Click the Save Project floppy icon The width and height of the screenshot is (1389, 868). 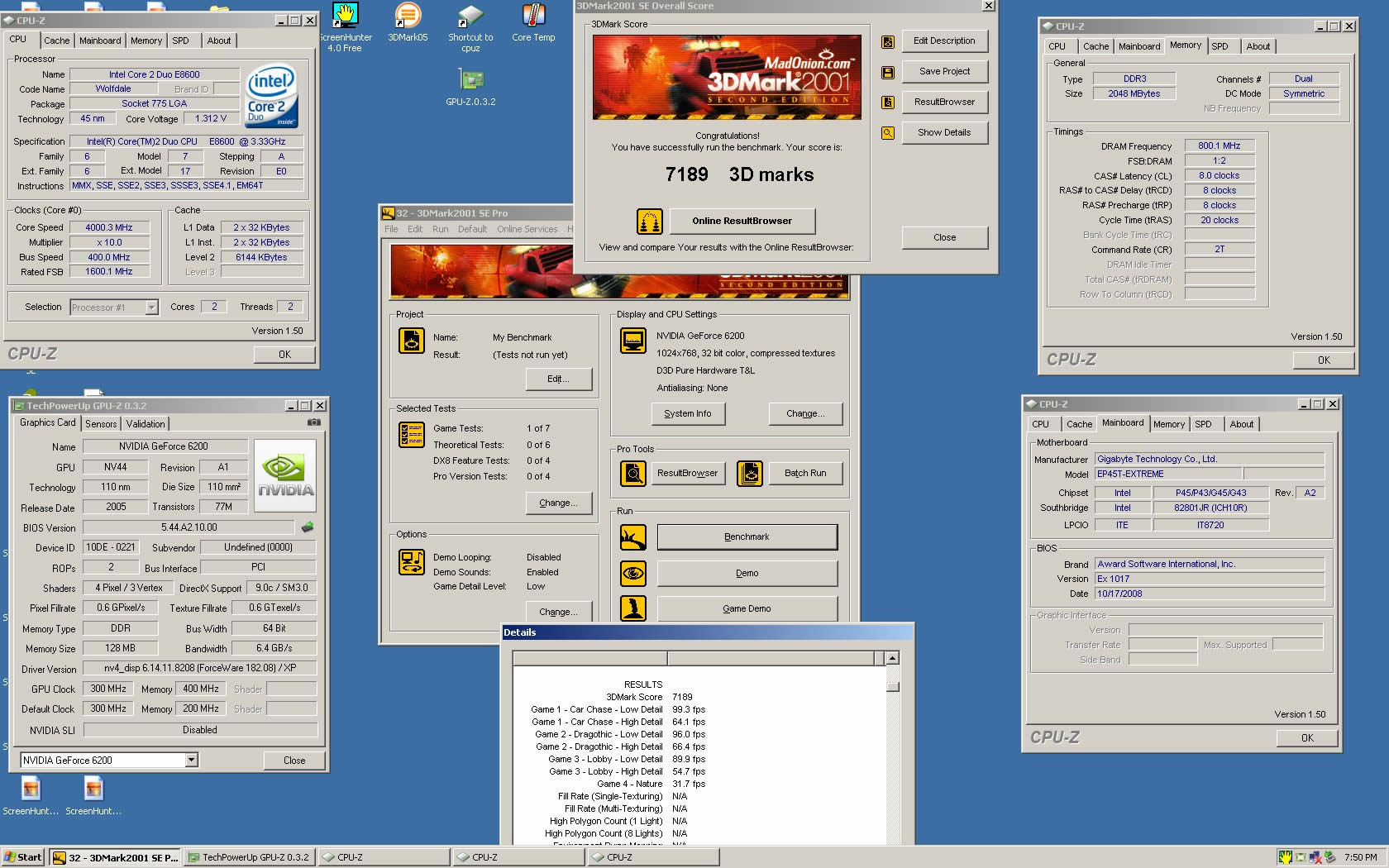coord(887,72)
